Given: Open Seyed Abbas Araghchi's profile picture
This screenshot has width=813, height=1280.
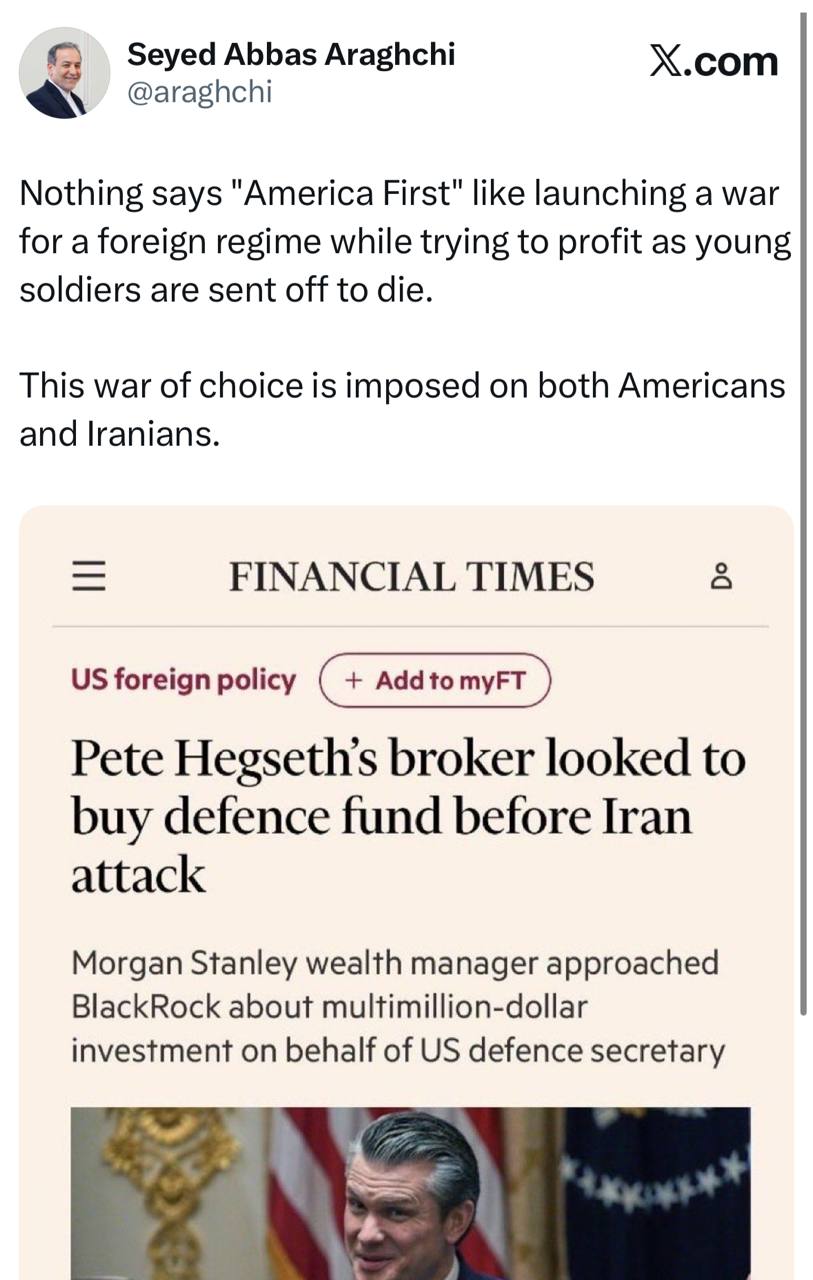Looking at the screenshot, I should pyautogui.click(x=65, y=73).
